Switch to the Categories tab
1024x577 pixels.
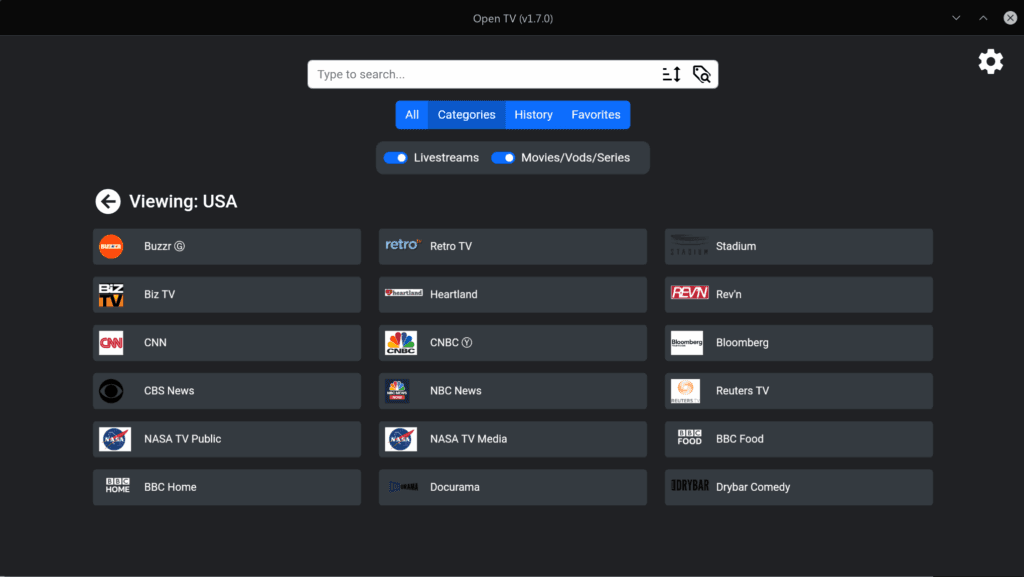pos(466,115)
